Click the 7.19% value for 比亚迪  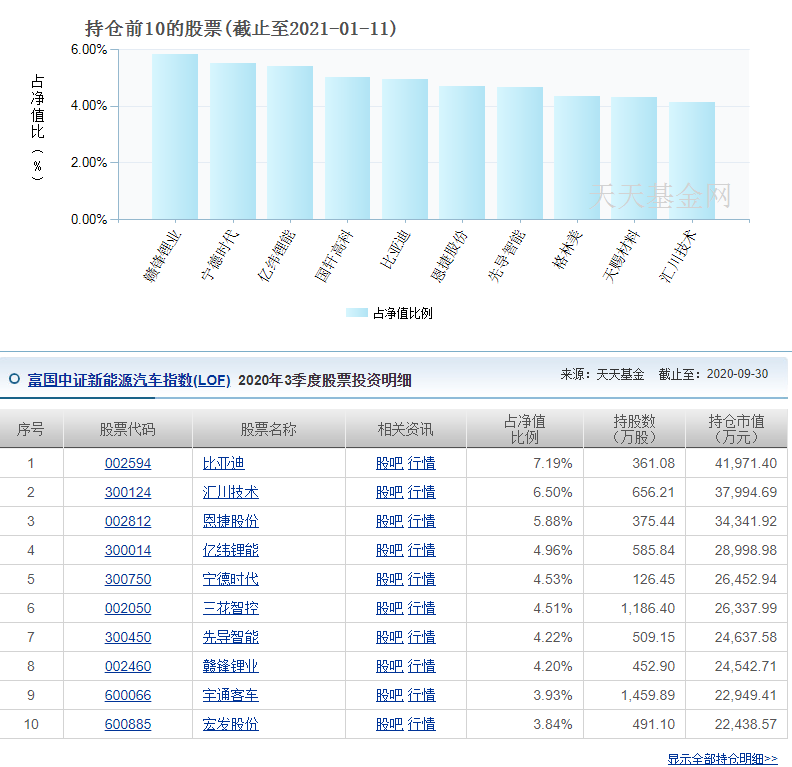click(x=553, y=463)
